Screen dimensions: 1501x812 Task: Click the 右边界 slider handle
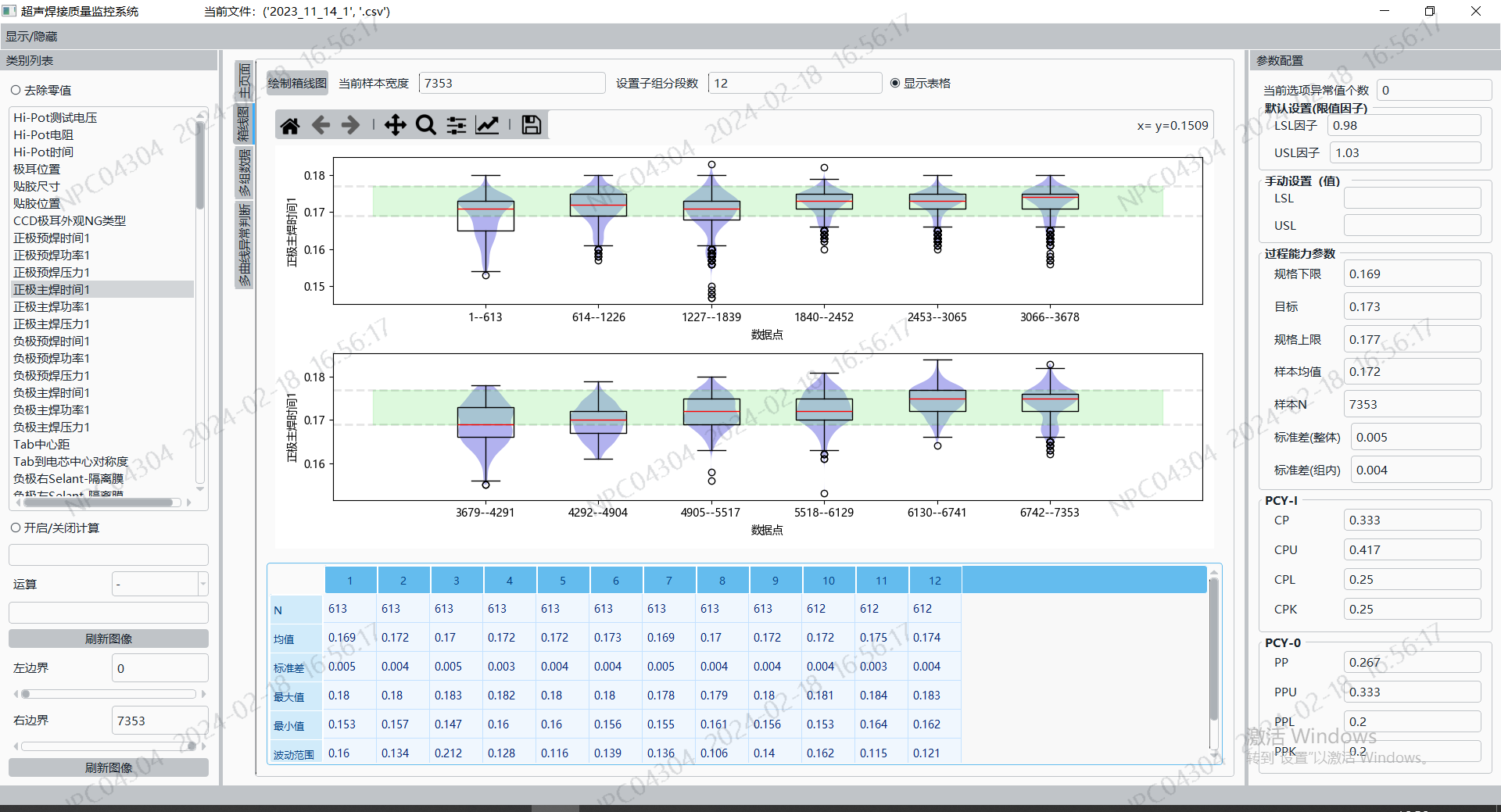coord(192,746)
